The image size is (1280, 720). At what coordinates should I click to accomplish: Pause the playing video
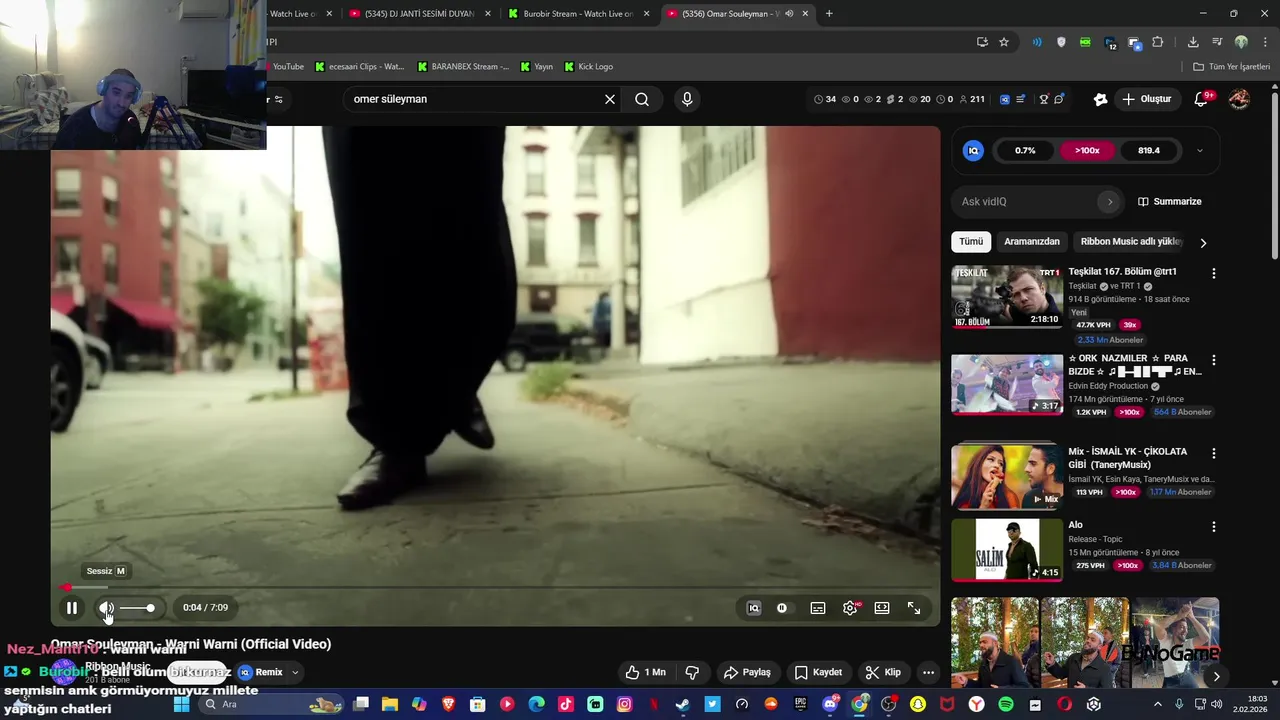72,608
